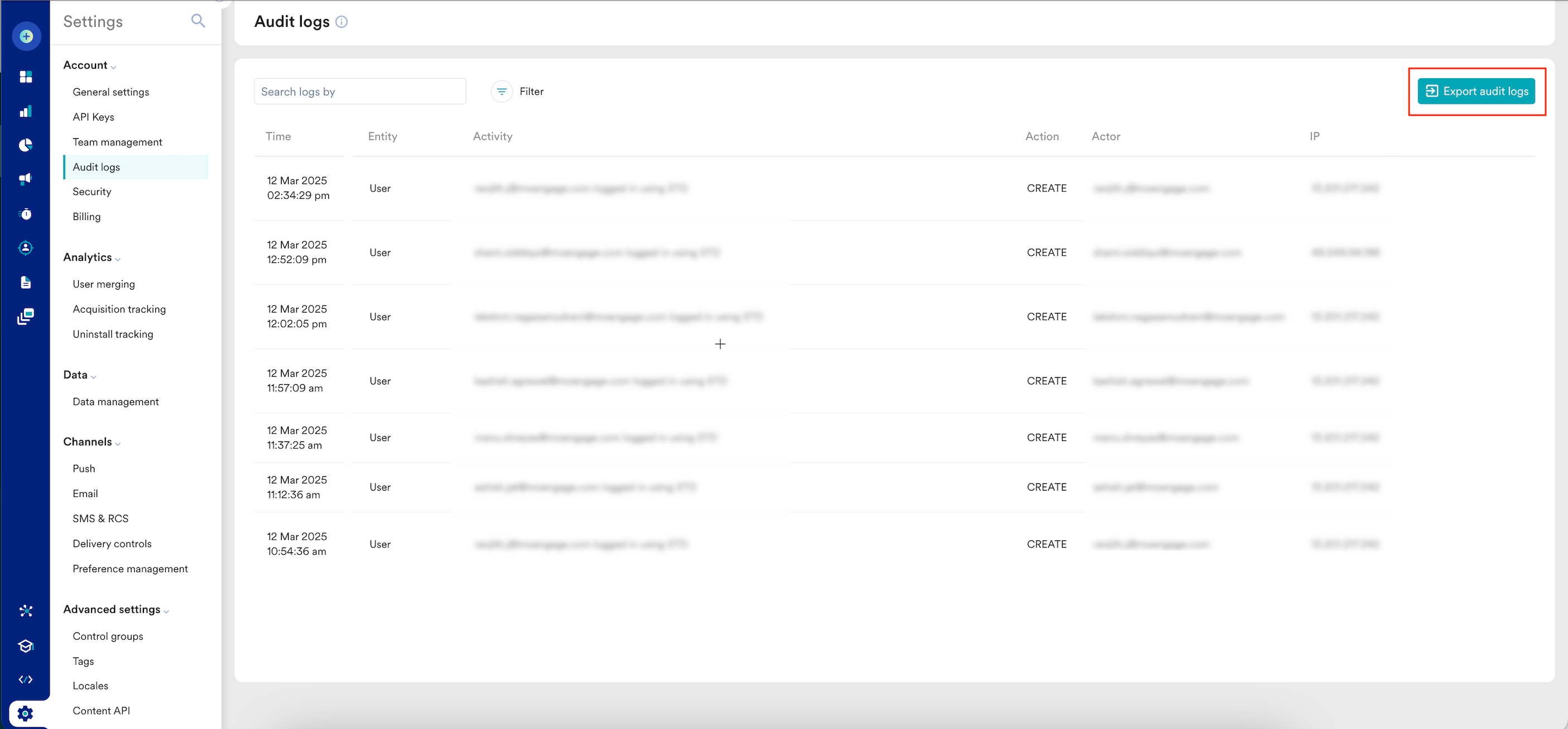Image resolution: width=1568 pixels, height=729 pixels.
Task: Click the Audit logs info icon
Action: point(342,22)
